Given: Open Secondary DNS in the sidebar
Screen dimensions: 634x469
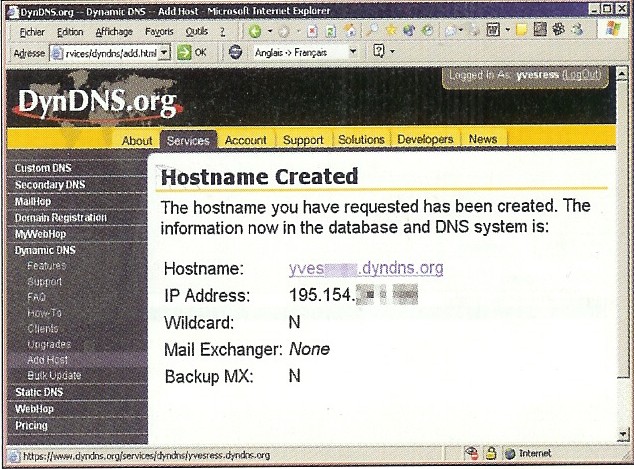Looking at the screenshot, I should click(x=50, y=185).
